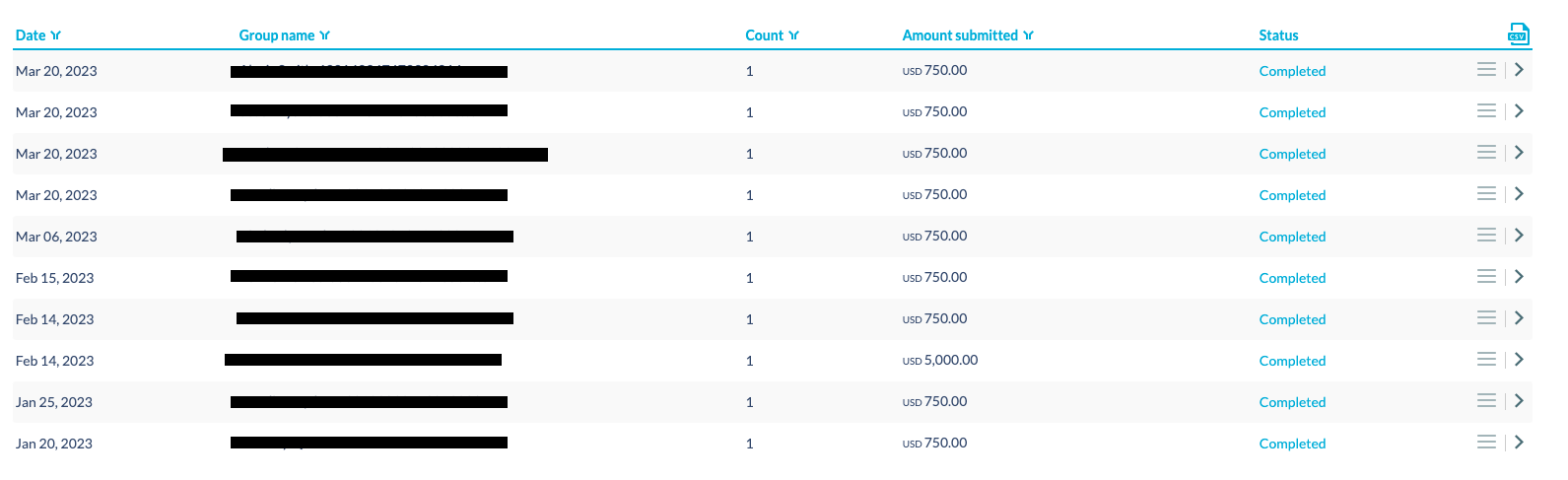Open hamburger menu for Jan 20, 2023 row
1568x480 pixels.
tap(1486, 443)
